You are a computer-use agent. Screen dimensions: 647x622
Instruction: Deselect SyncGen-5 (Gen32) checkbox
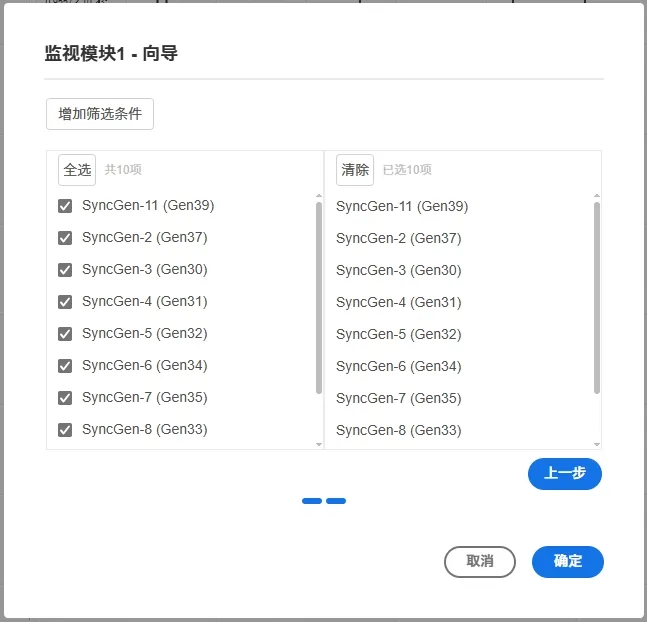pyautogui.click(x=65, y=334)
